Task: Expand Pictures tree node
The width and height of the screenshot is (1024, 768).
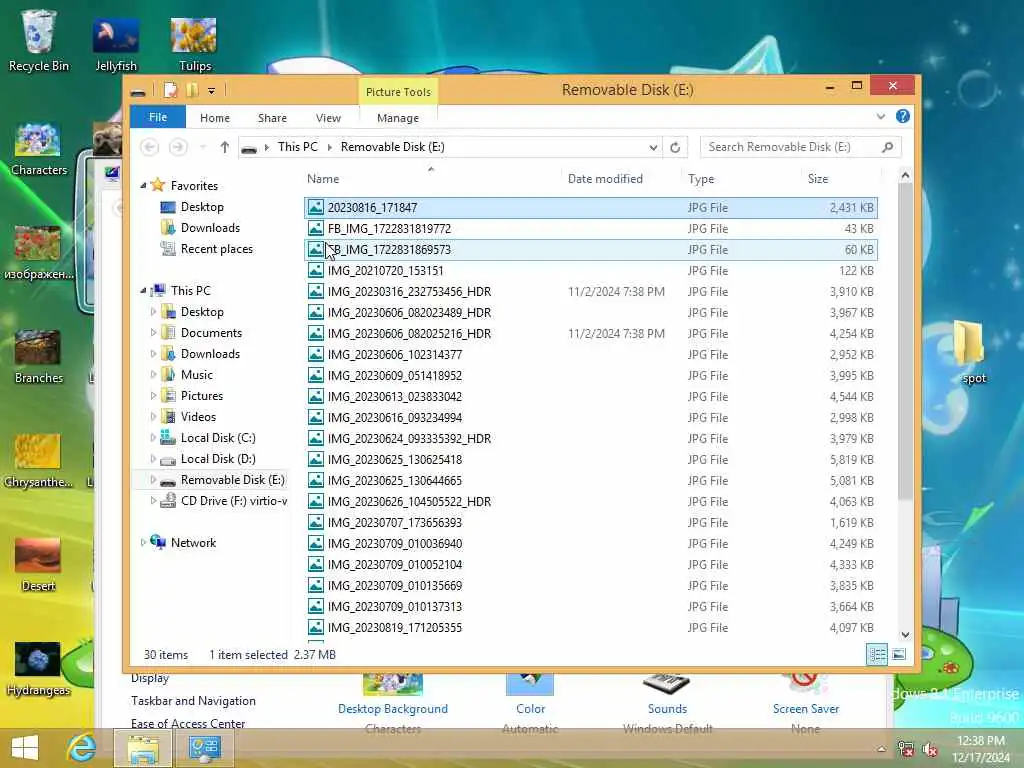Action: 153,396
